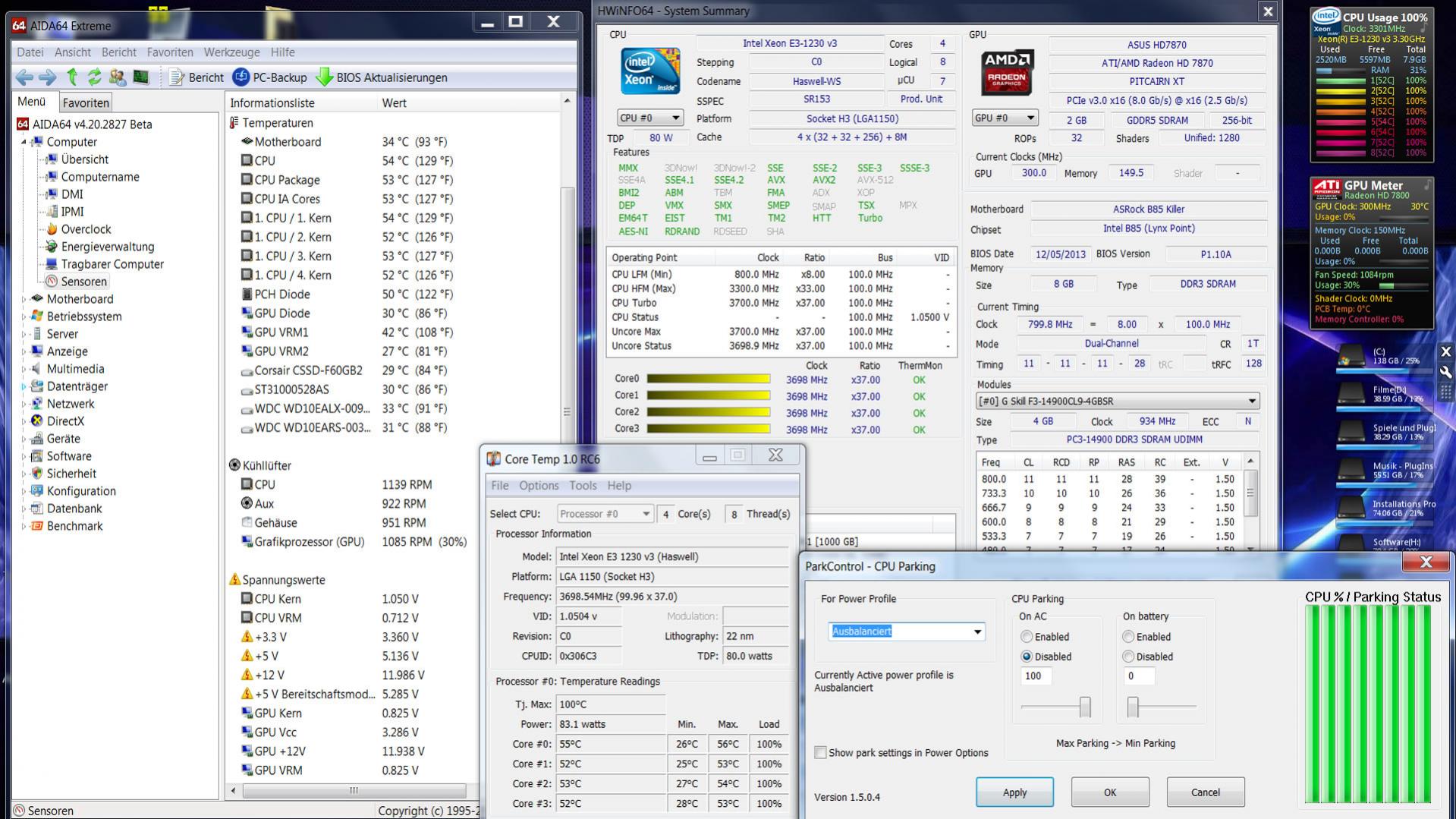Check Show park settings in Power Options
Screen dimensions: 1456x819
[820, 752]
